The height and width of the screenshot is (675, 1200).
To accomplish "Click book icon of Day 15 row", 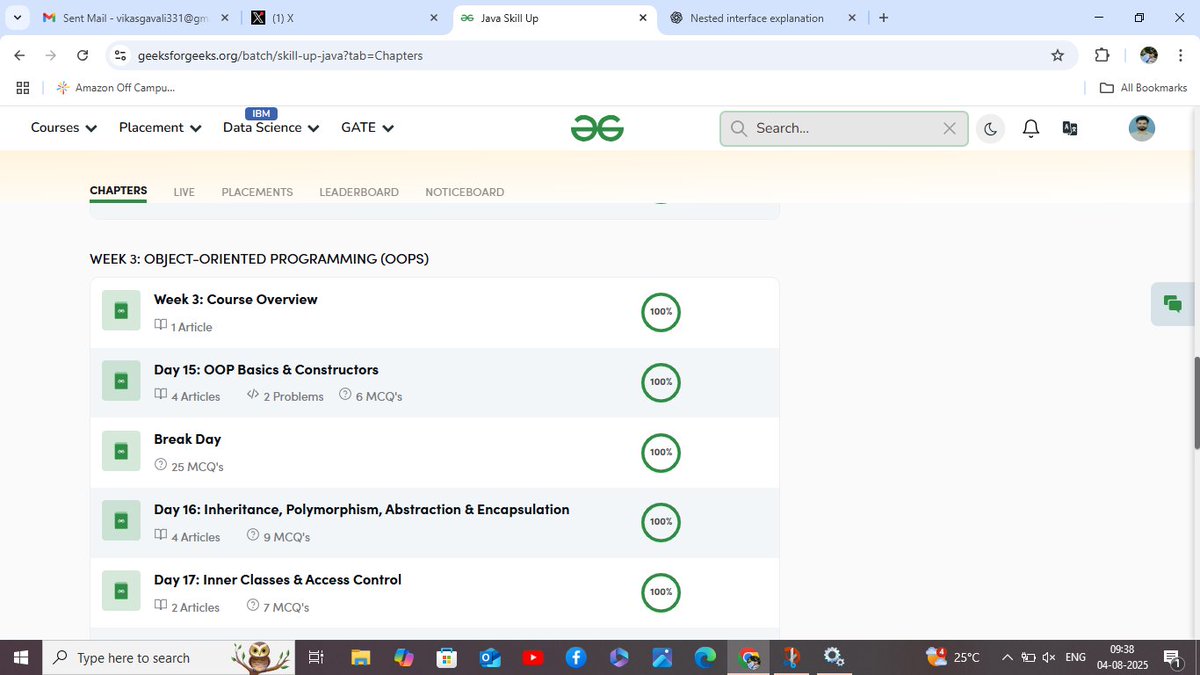I will [x=121, y=381].
